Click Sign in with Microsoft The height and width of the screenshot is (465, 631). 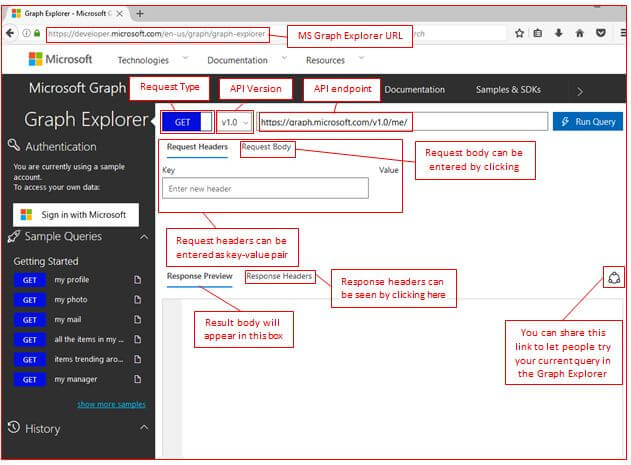coord(76,215)
